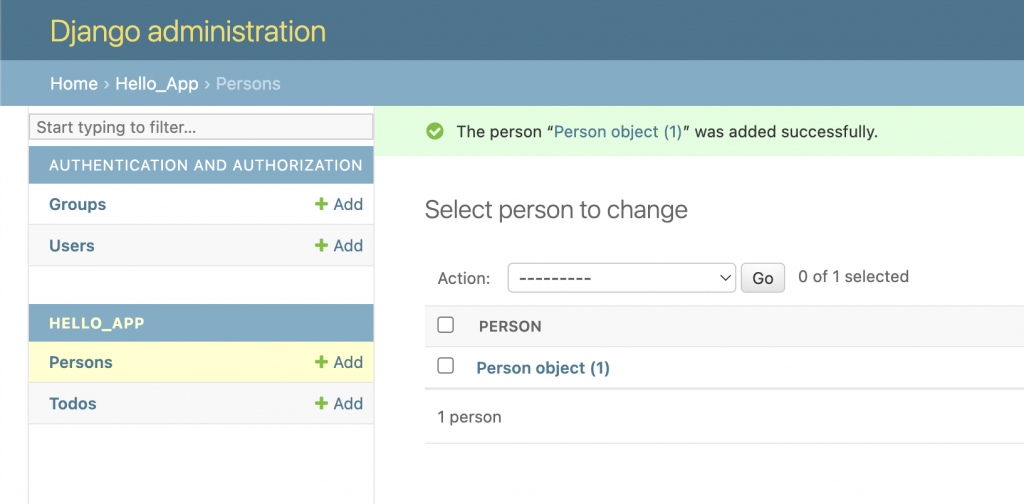Image resolution: width=1024 pixels, height=504 pixels.
Task: Open Person object (1) in the list
Action: (543, 368)
